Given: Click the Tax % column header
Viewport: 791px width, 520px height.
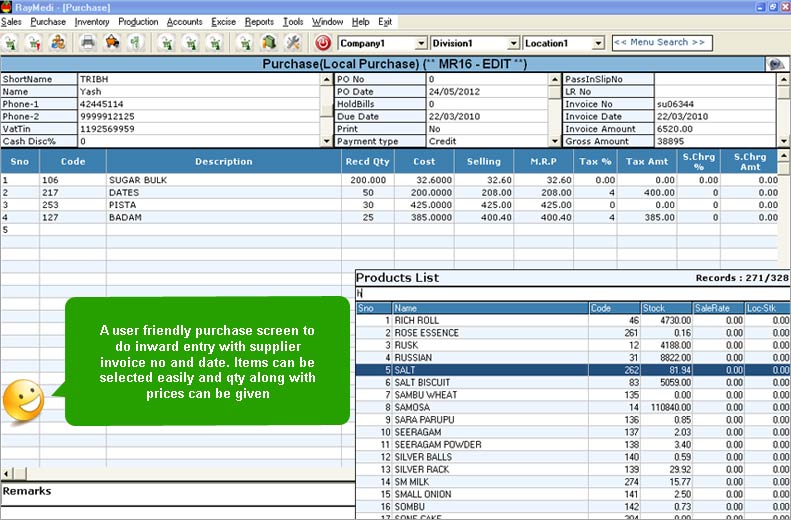Looking at the screenshot, I should (x=595, y=162).
